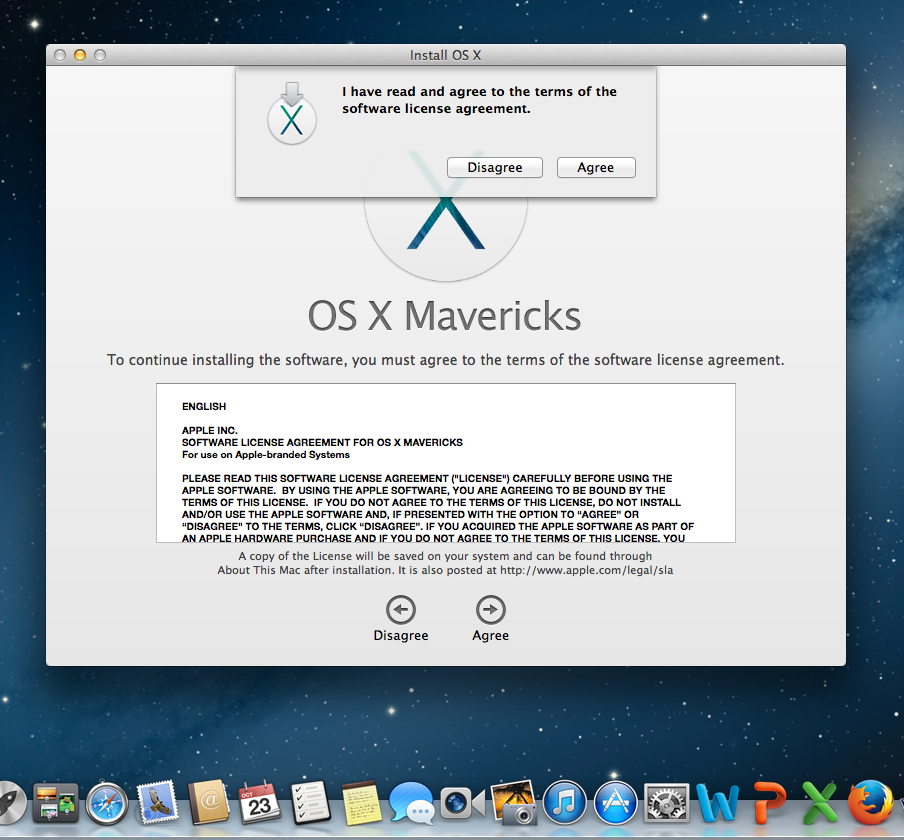Launch Safari from the Dock
Image resolution: width=904 pixels, height=840 pixels.
(107, 803)
